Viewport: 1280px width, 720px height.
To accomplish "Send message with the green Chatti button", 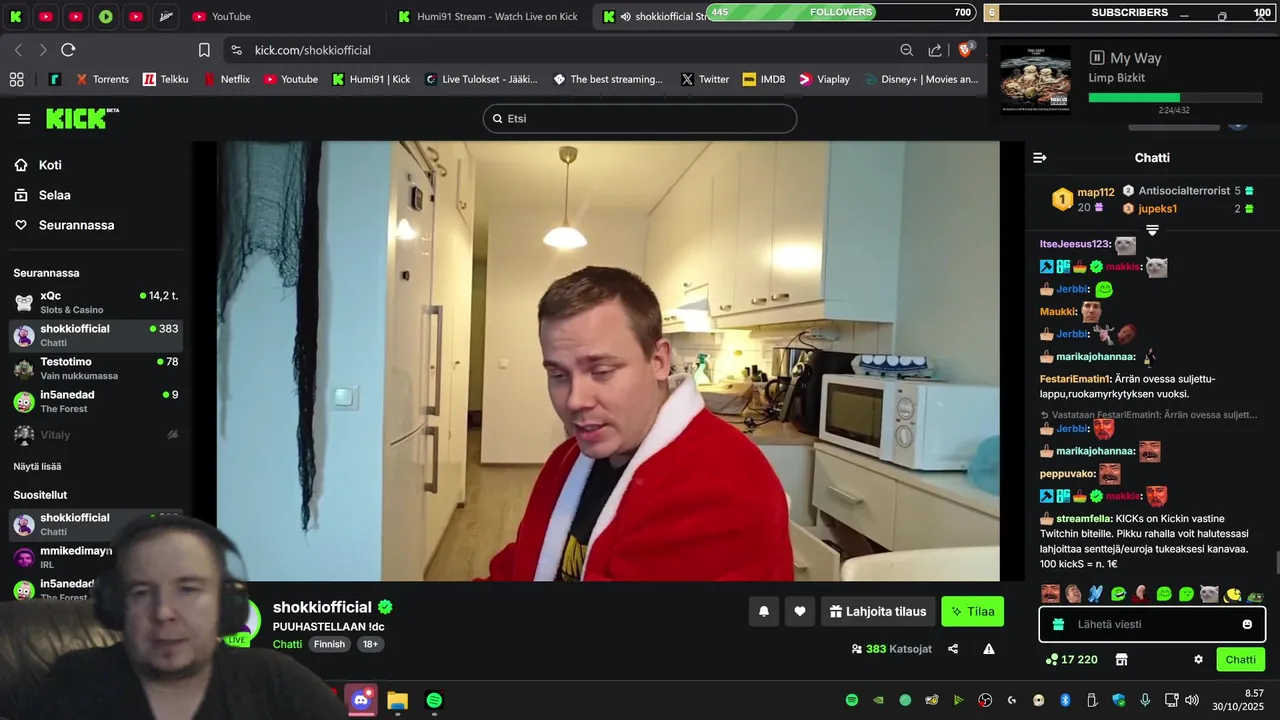I will coord(1240,659).
